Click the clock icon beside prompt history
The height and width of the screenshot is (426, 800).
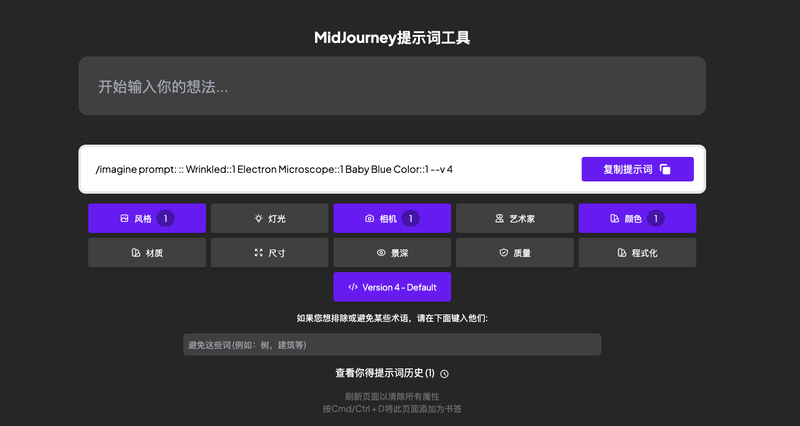[x=444, y=374]
